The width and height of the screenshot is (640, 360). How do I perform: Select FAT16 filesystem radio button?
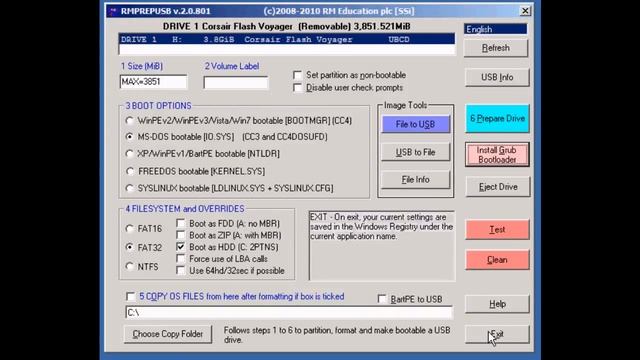[130, 229]
